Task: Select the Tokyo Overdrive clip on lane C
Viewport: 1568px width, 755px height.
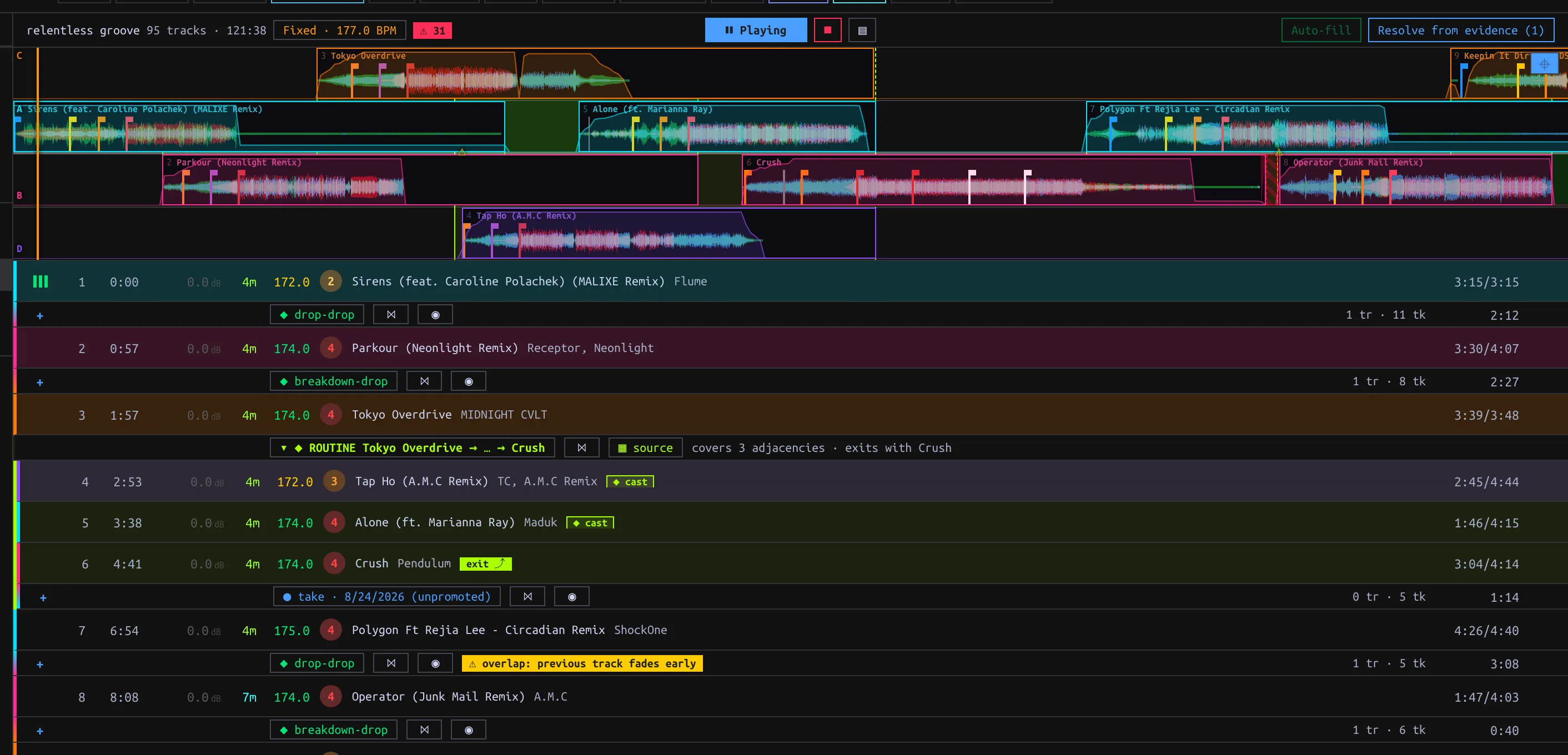Action: pyautogui.click(x=595, y=74)
